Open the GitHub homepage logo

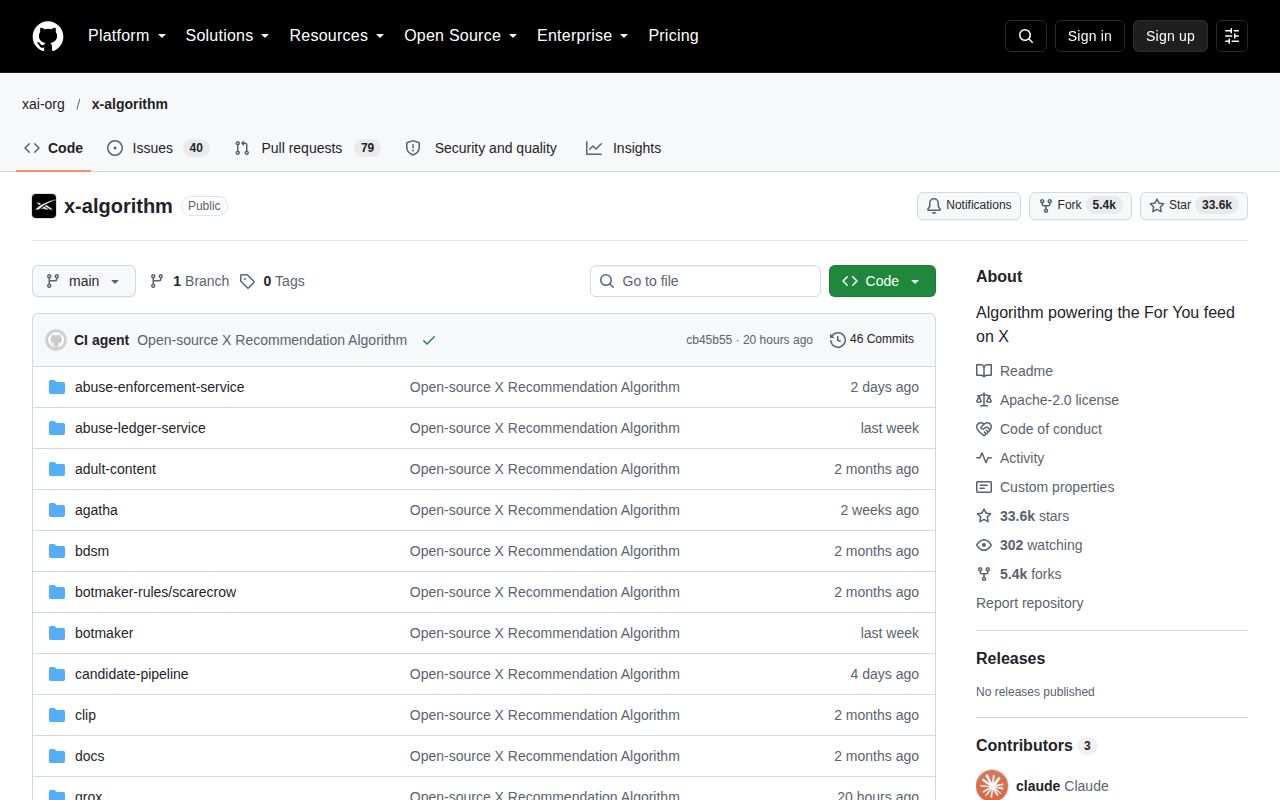point(48,36)
